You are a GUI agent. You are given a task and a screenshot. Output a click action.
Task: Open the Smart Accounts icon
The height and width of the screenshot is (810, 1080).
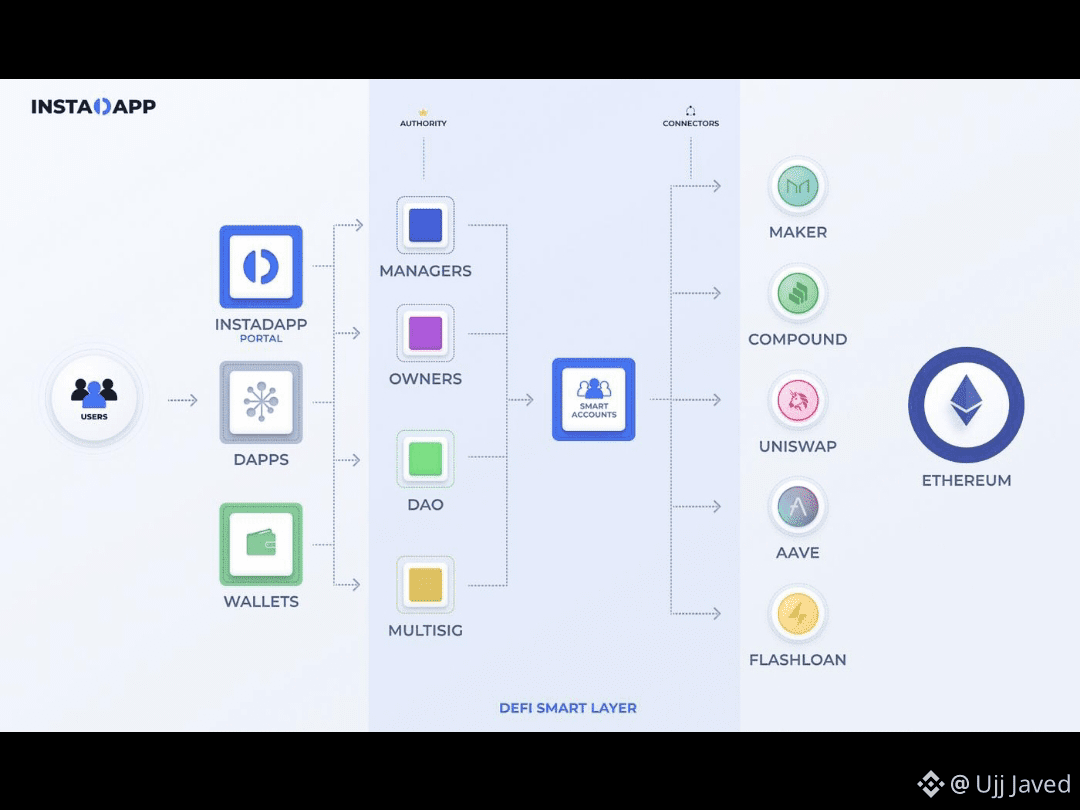(594, 399)
